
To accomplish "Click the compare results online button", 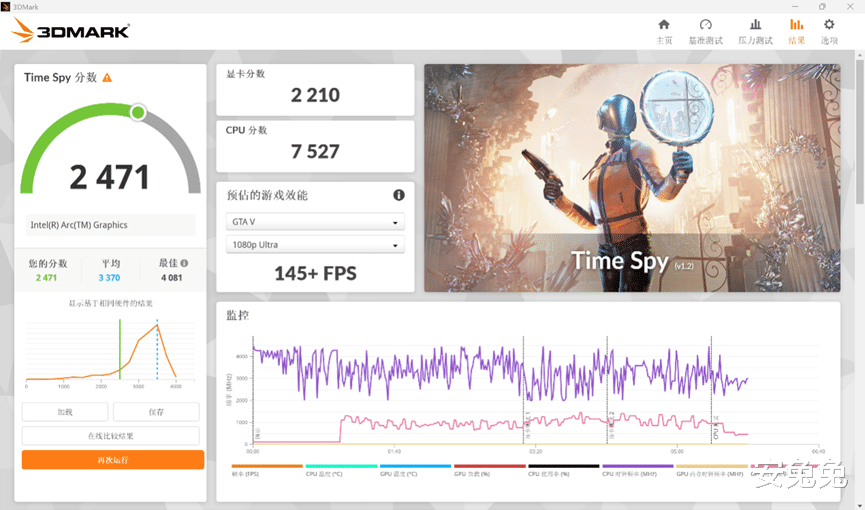I will [x=110, y=435].
